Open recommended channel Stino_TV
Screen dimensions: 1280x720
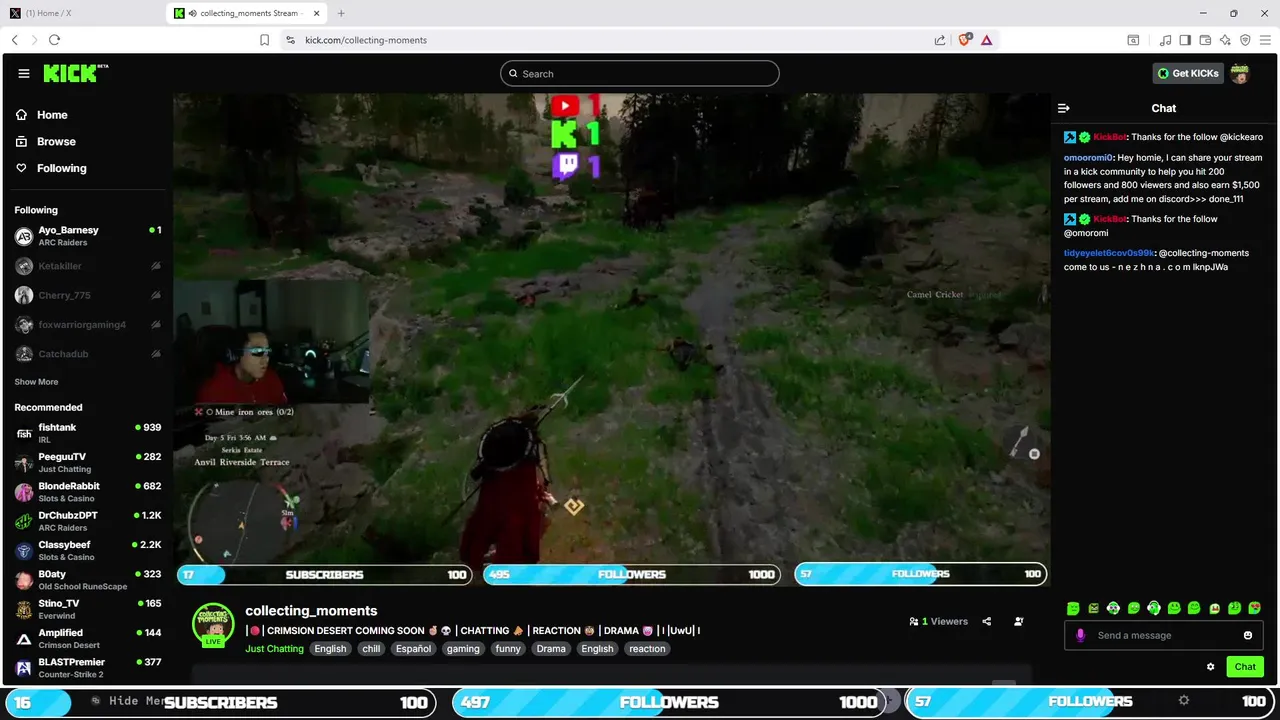coord(87,609)
